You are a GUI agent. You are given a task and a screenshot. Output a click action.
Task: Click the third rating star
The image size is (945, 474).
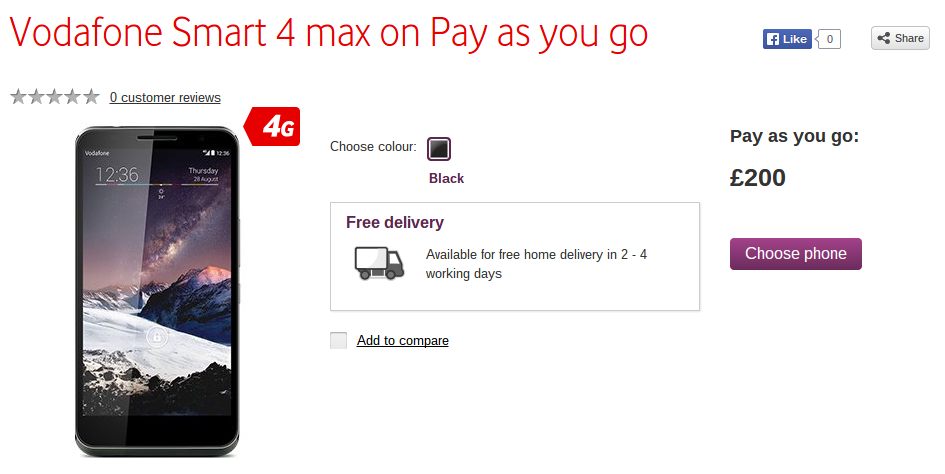coord(55,96)
